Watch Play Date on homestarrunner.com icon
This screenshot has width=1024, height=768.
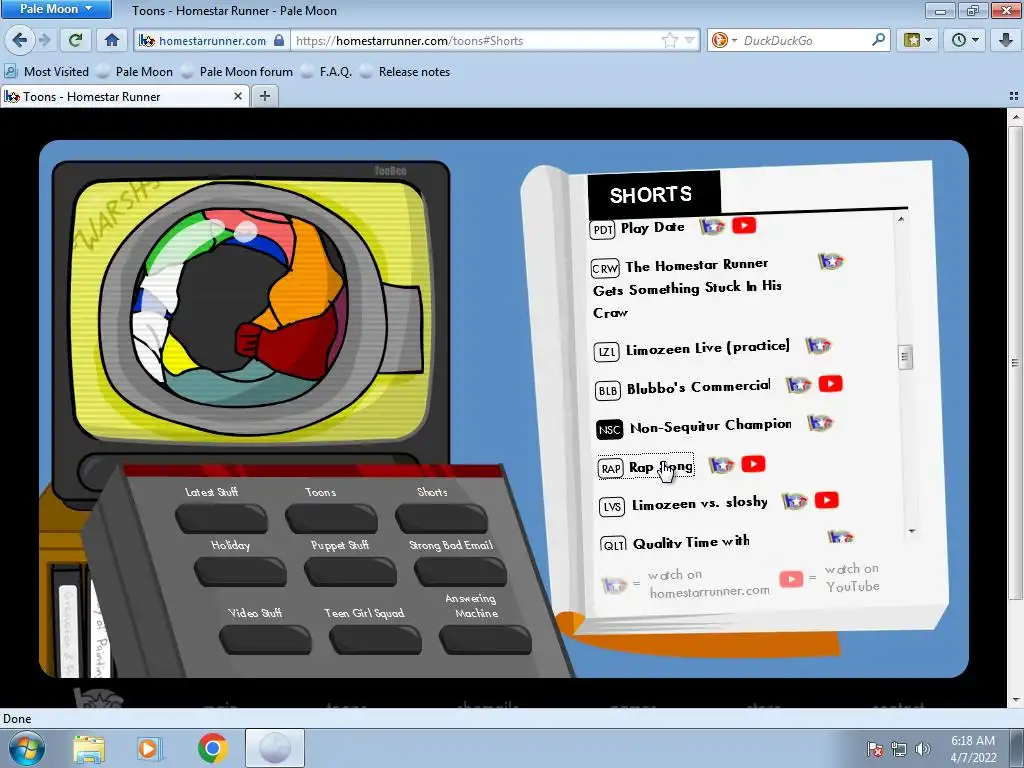712,227
